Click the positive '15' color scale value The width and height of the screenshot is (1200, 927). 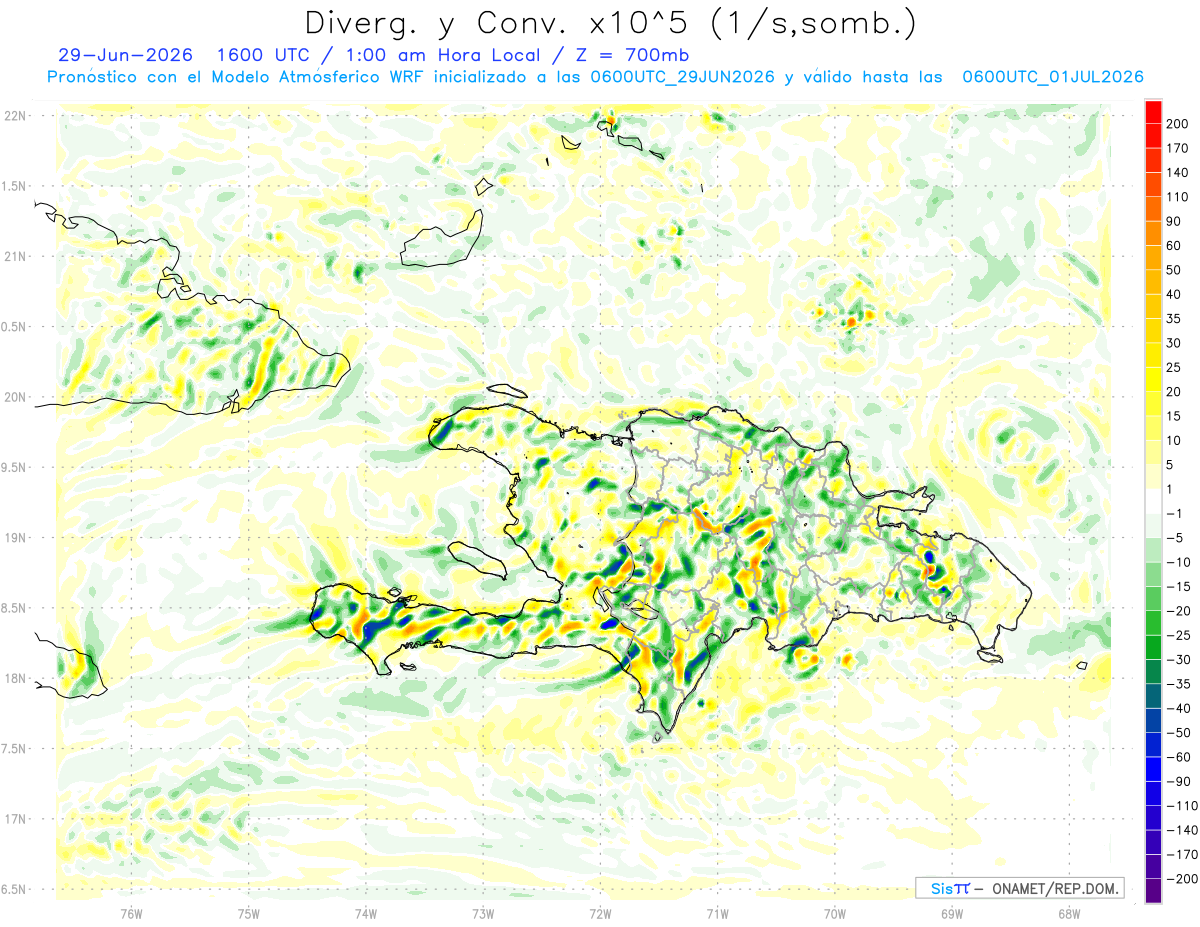(1173, 416)
